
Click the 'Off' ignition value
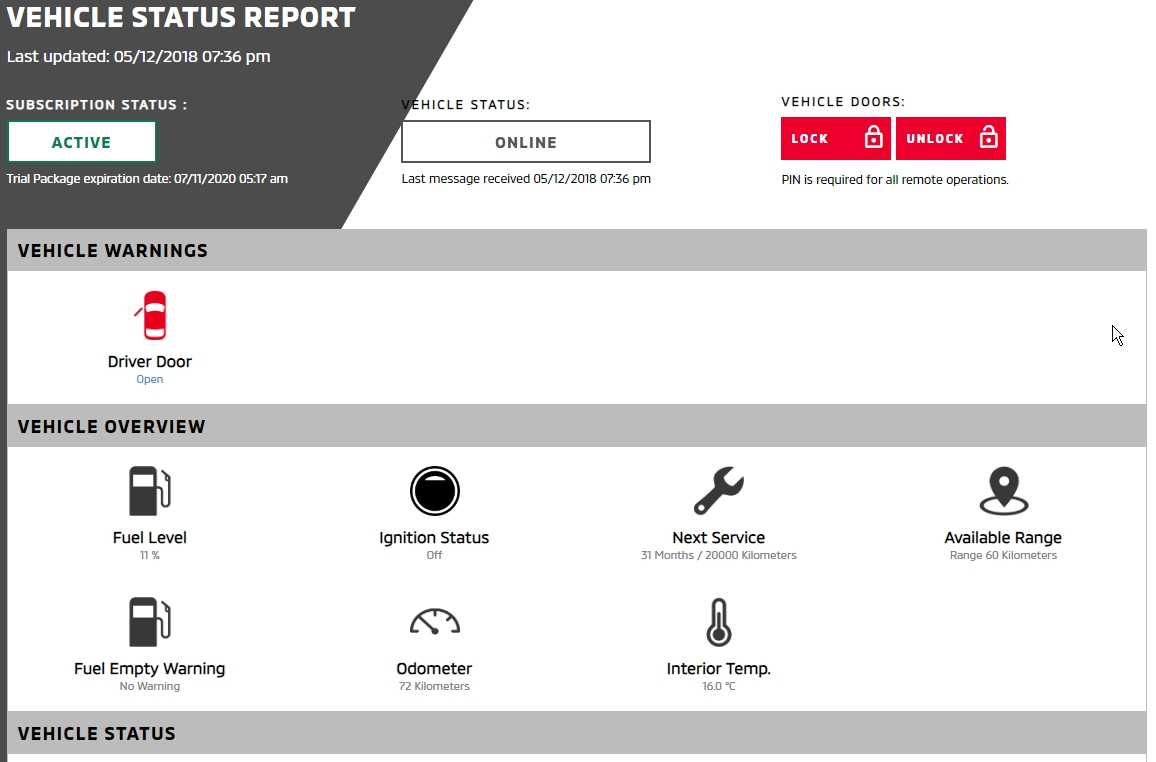[x=434, y=555]
